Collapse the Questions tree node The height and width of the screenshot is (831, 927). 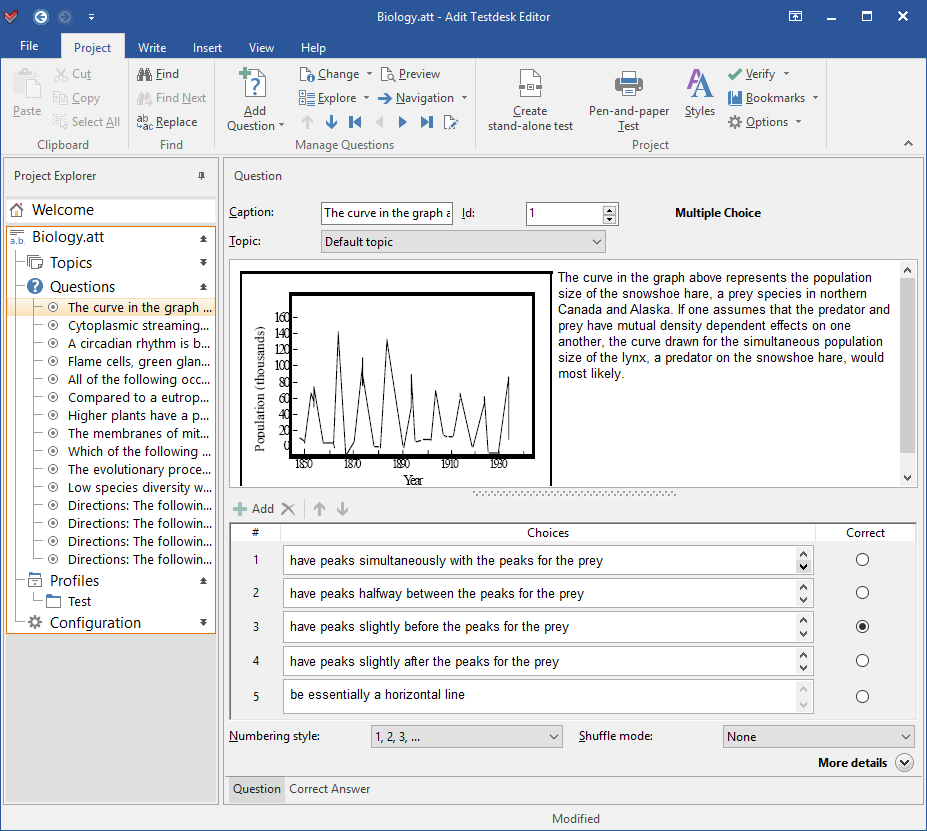tap(203, 286)
